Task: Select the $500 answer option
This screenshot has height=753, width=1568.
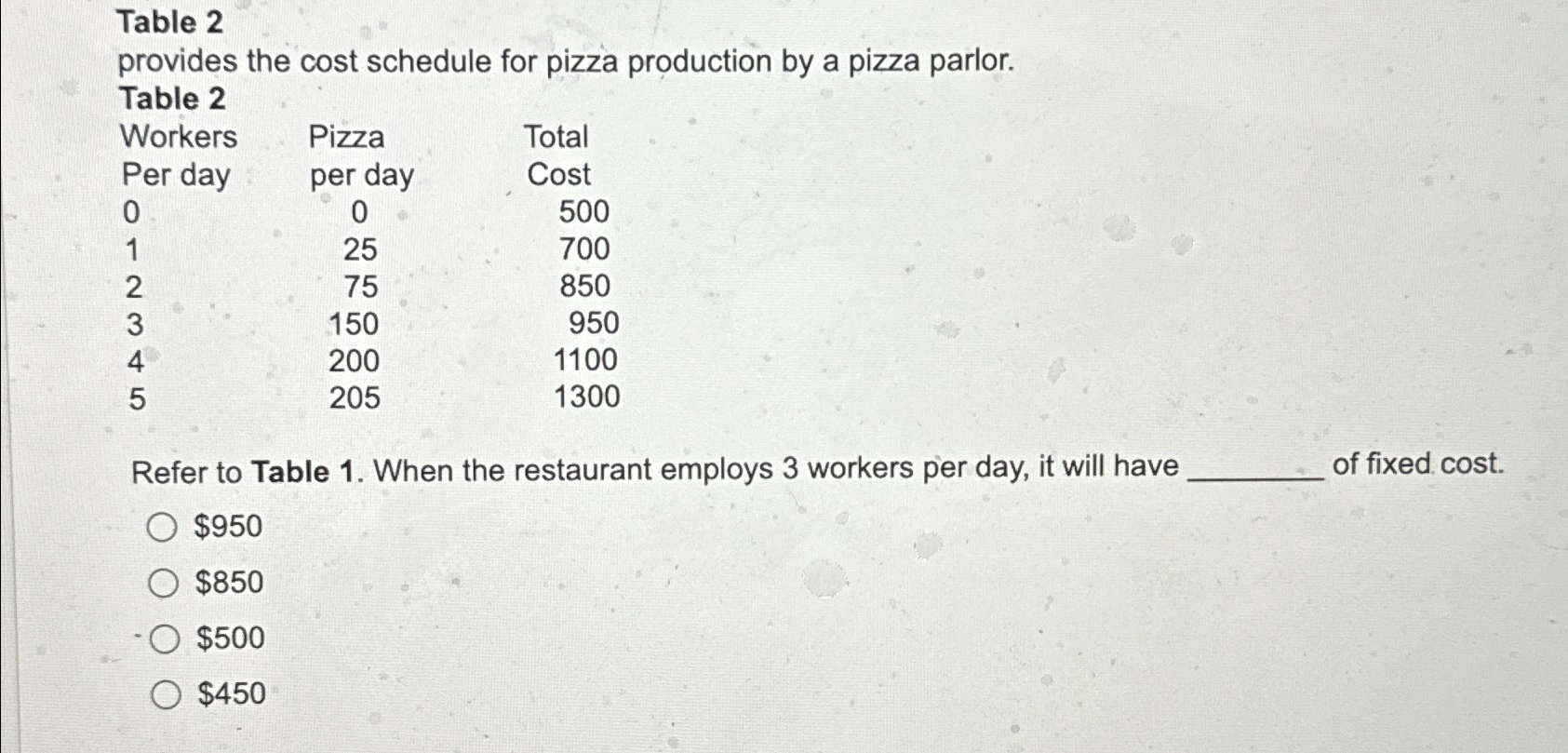Action: [166, 639]
